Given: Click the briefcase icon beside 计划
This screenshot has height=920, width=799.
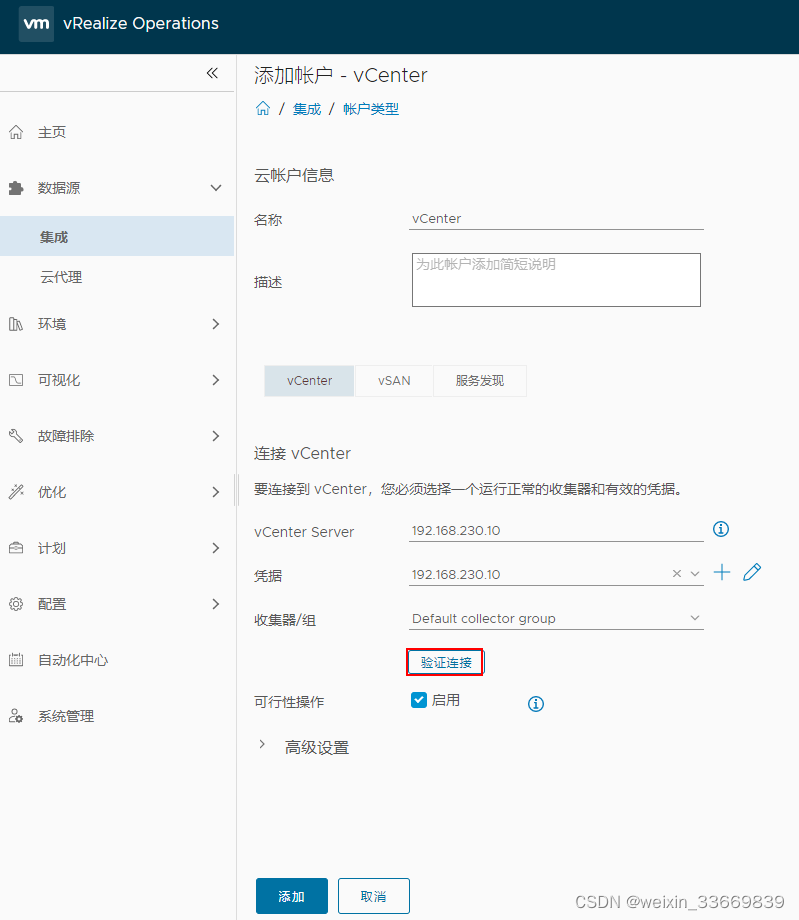Looking at the screenshot, I should (x=16, y=548).
